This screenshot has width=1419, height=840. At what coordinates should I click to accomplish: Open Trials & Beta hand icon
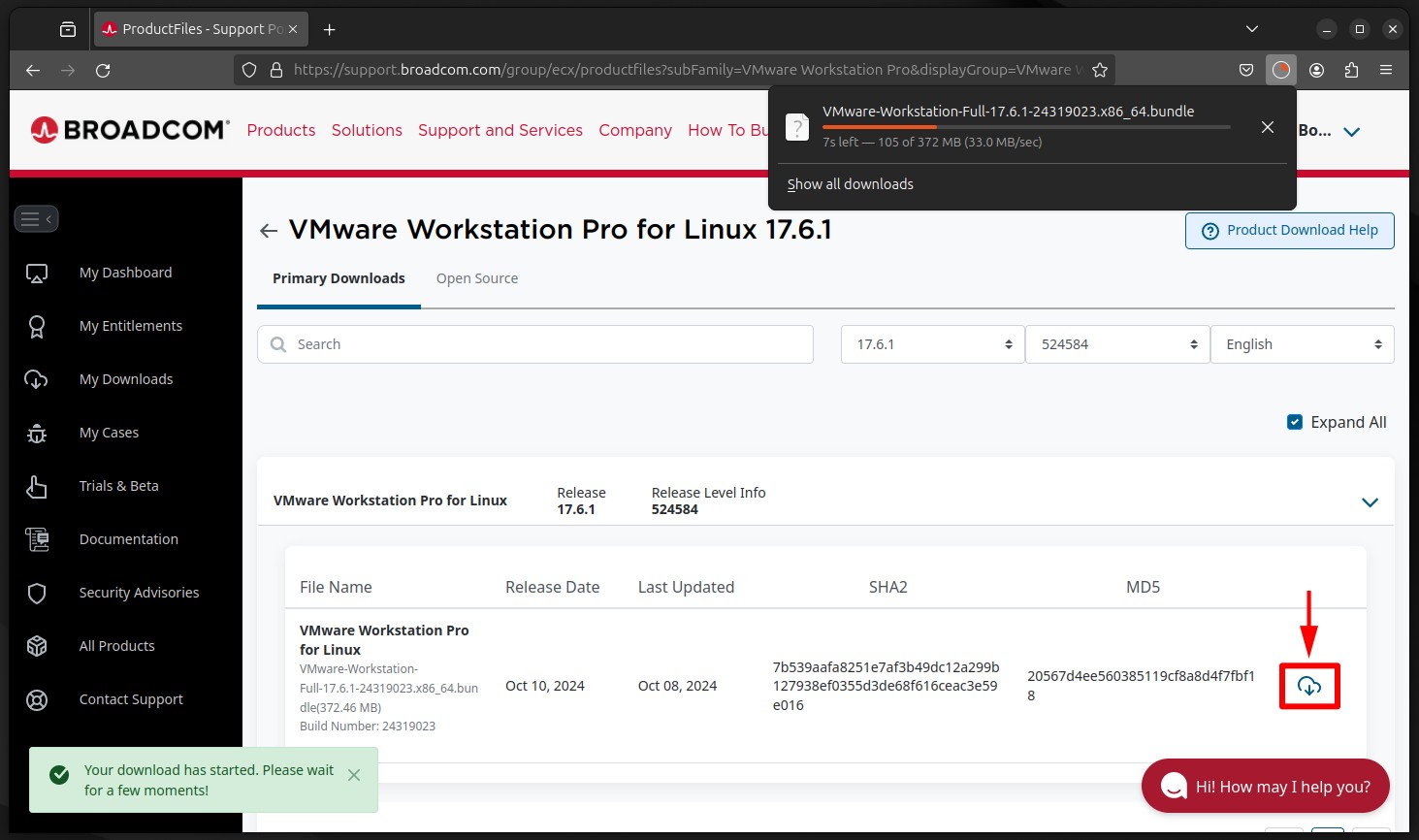[37, 486]
